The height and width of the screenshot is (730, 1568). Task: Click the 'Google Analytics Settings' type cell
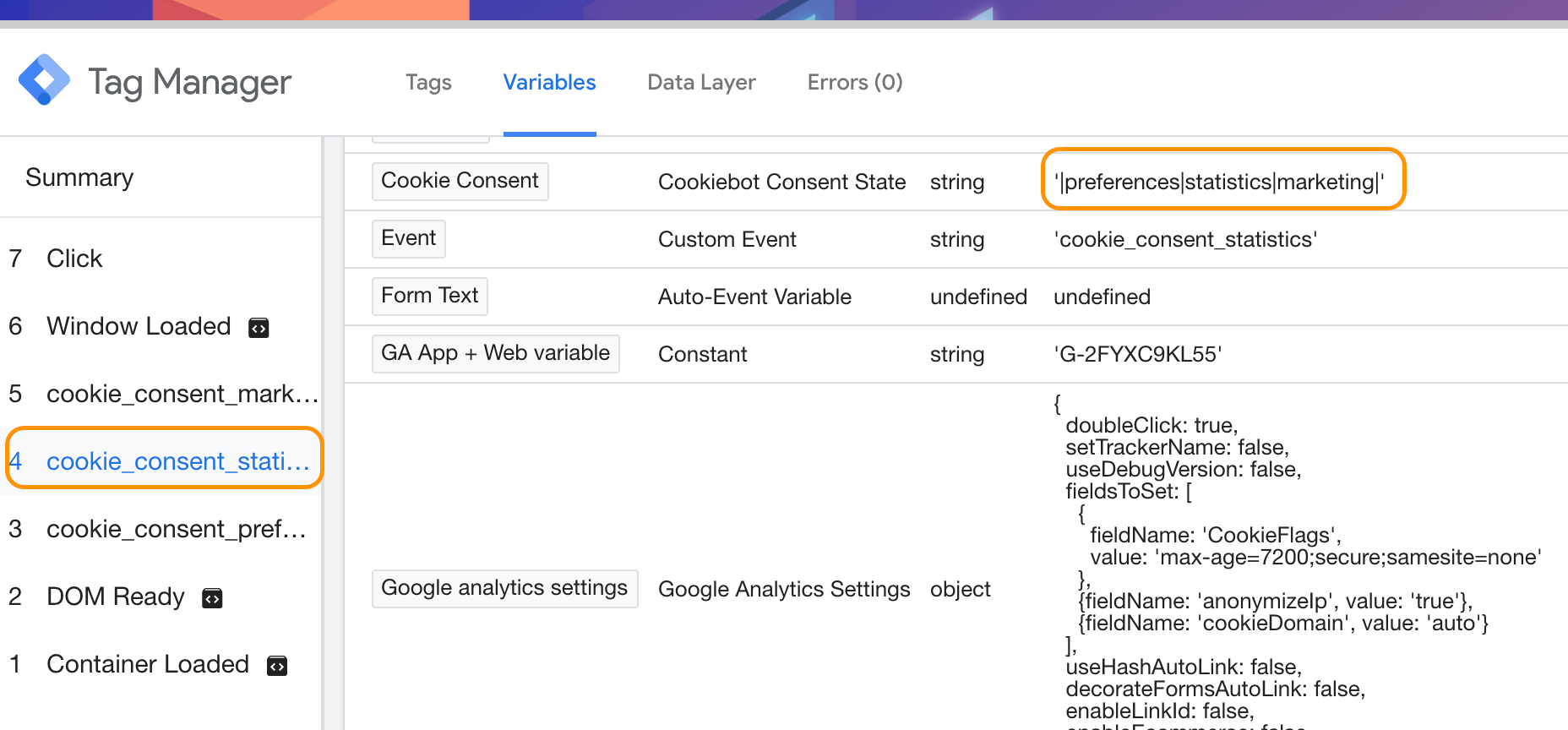784,589
